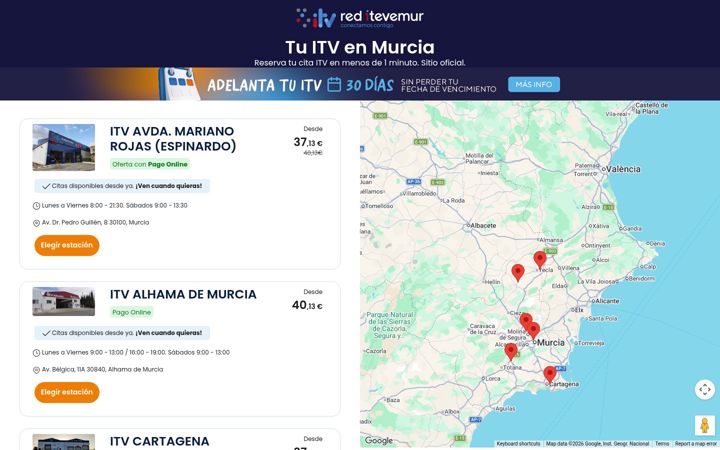The width and height of the screenshot is (720, 450).
Task: Click the location pin icon beside Av. Dr. Pedro Guillén
Action: coord(36,223)
